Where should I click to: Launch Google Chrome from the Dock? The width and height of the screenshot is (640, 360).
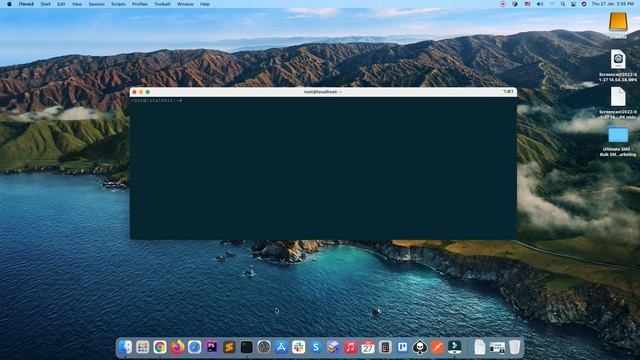tap(160, 347)
